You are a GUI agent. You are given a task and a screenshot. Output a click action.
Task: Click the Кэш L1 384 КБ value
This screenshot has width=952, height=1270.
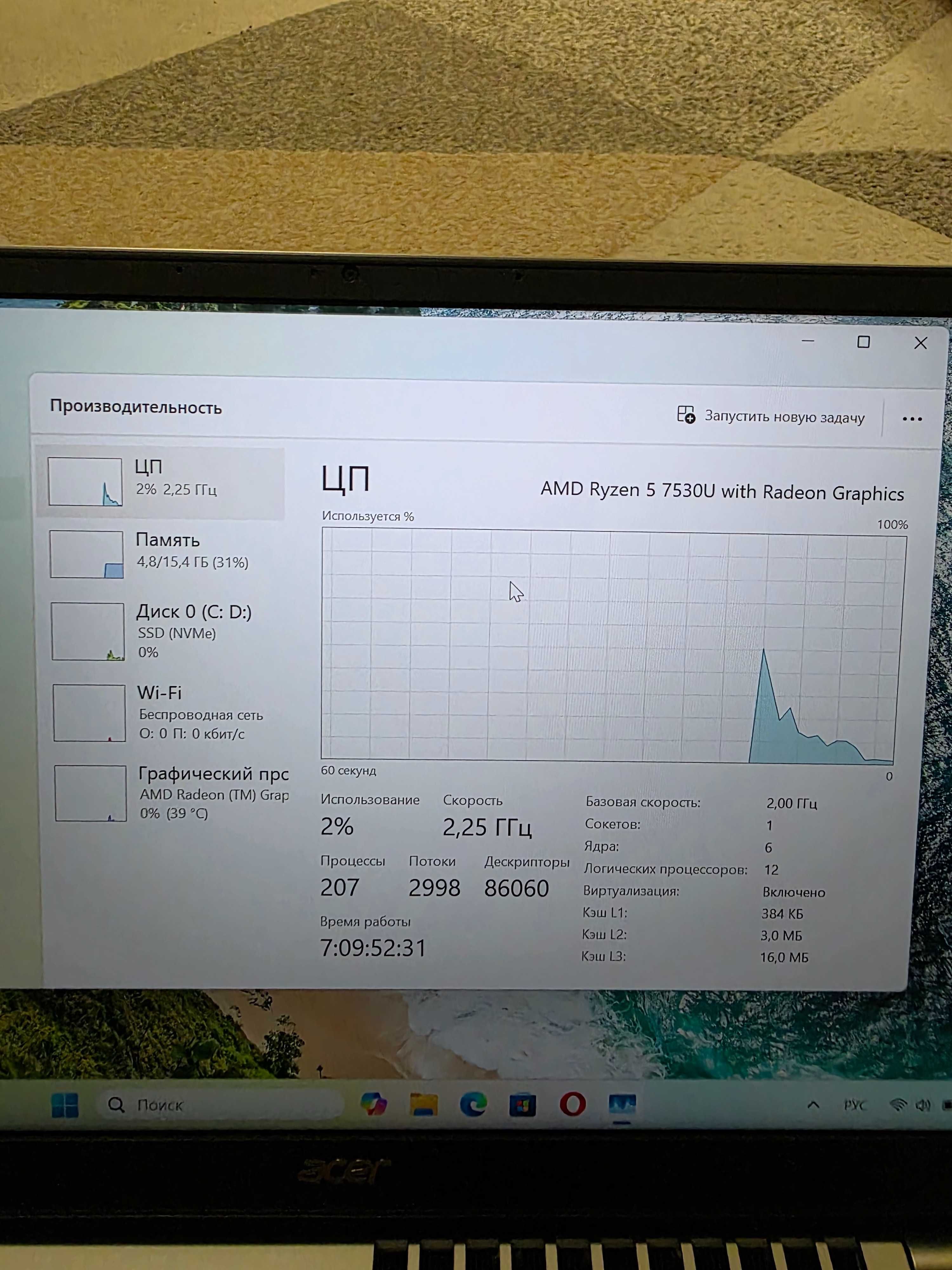(782, 913)
